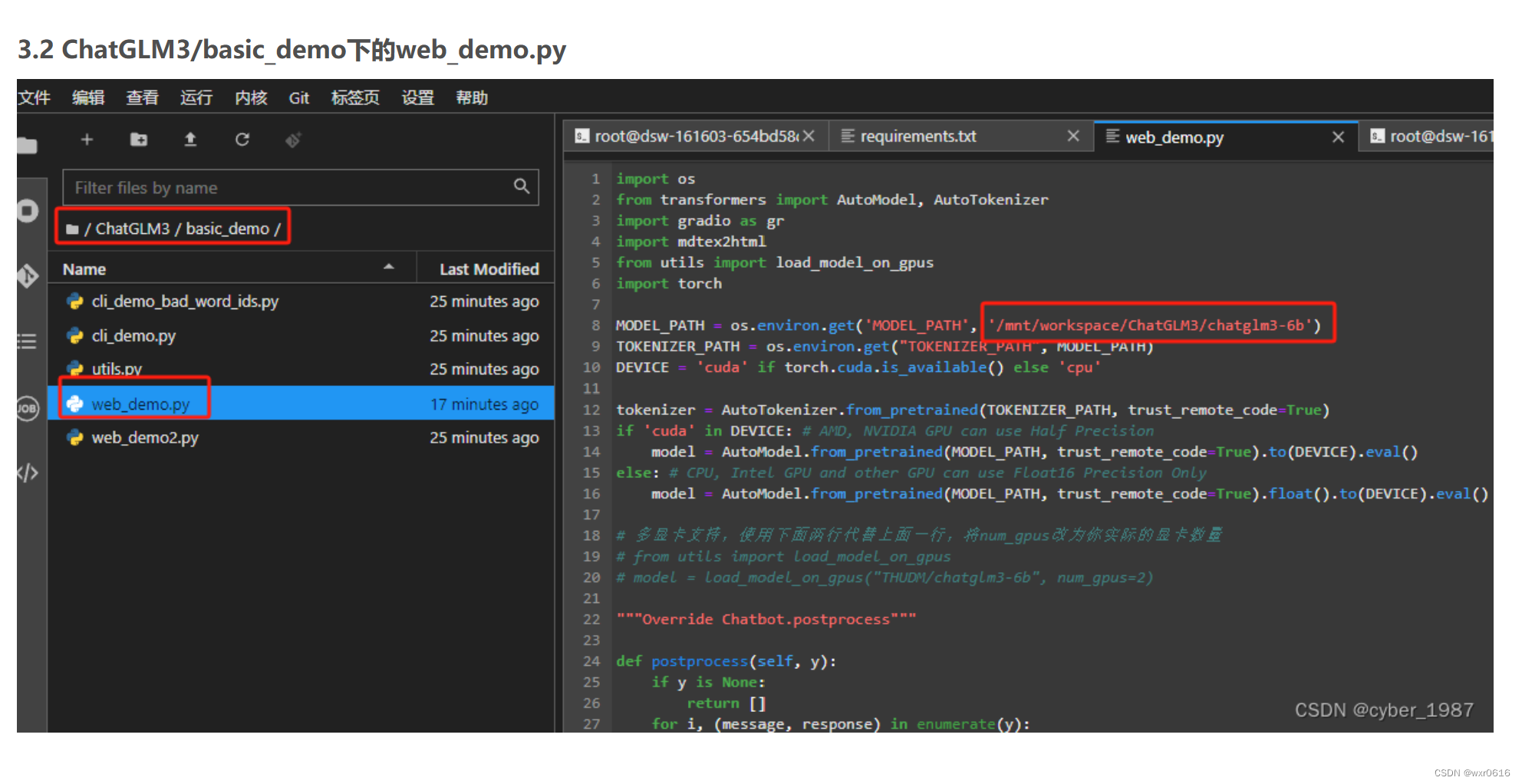The width and height of the screenshot is (1522, 784).
Task: Click the Git clone toolbar icon
Action: click(293, 139)
